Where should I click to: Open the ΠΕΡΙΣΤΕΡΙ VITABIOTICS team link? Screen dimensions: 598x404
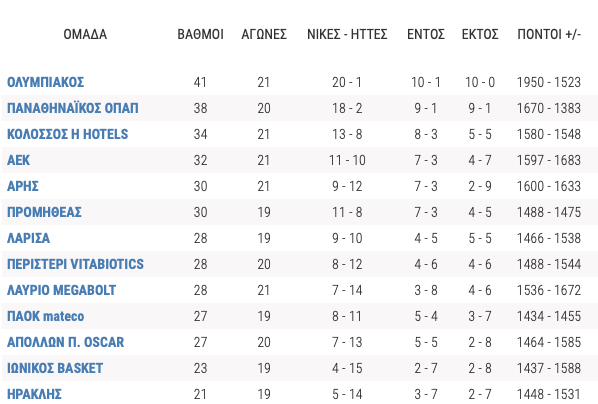pyautogui.click(x=75, y=264)
